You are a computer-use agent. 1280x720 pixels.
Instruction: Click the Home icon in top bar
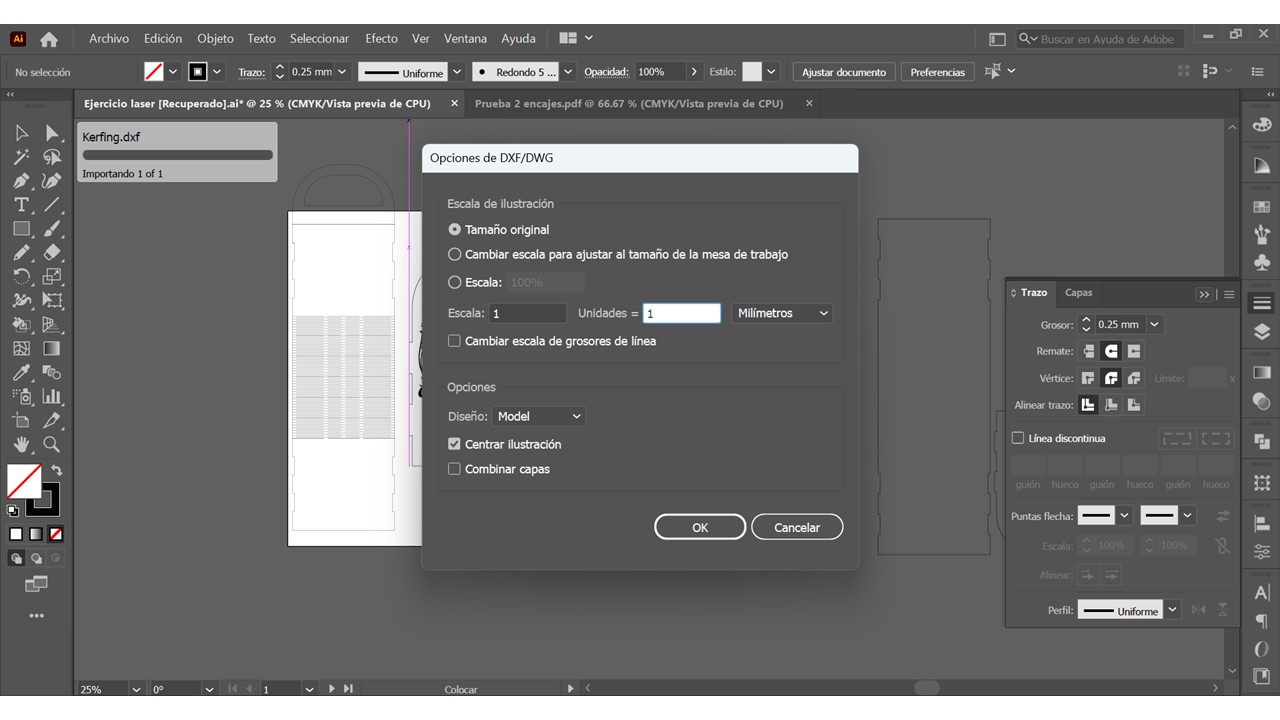49,39
